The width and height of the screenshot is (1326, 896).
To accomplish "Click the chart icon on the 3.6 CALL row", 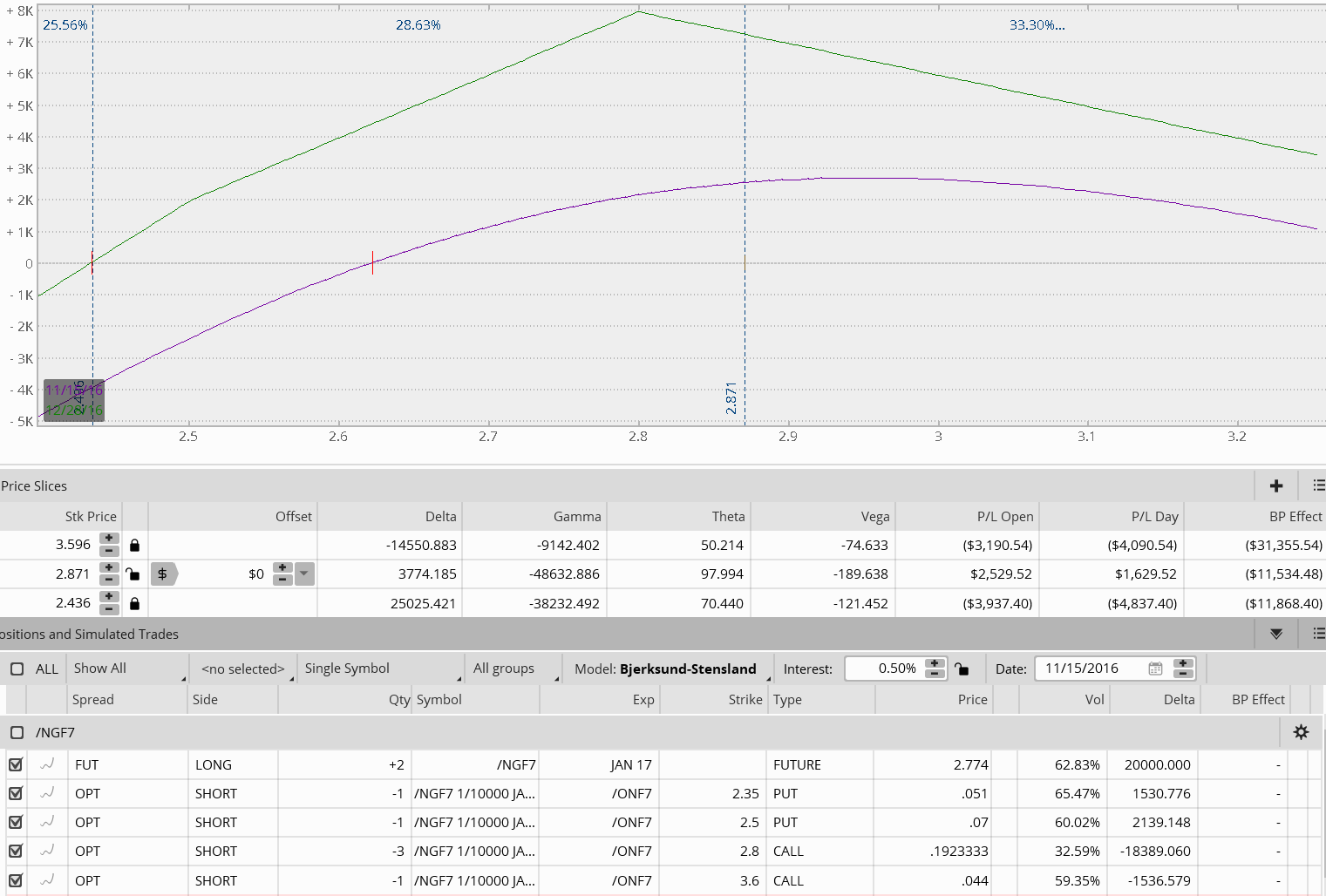I will click(x=48, y=880).
